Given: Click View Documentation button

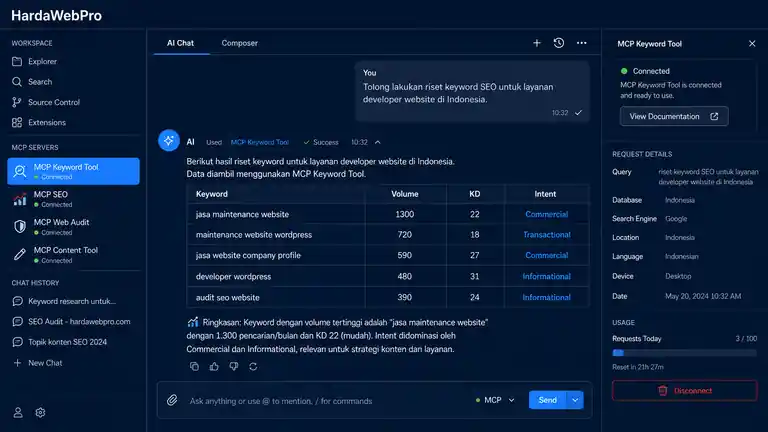Looking at the screenshot, I should pos(674,117).
